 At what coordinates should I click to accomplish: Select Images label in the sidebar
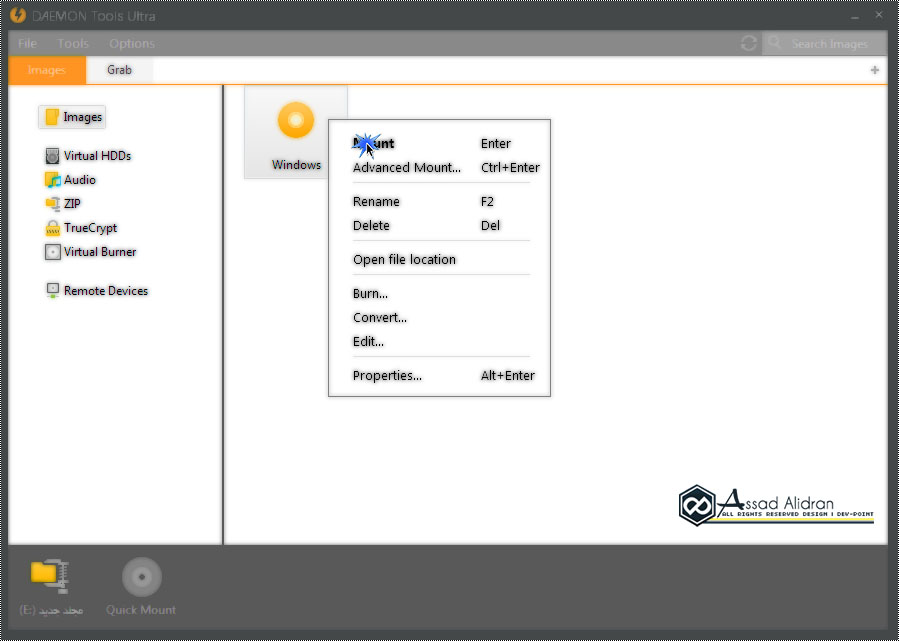pos(83,117)
